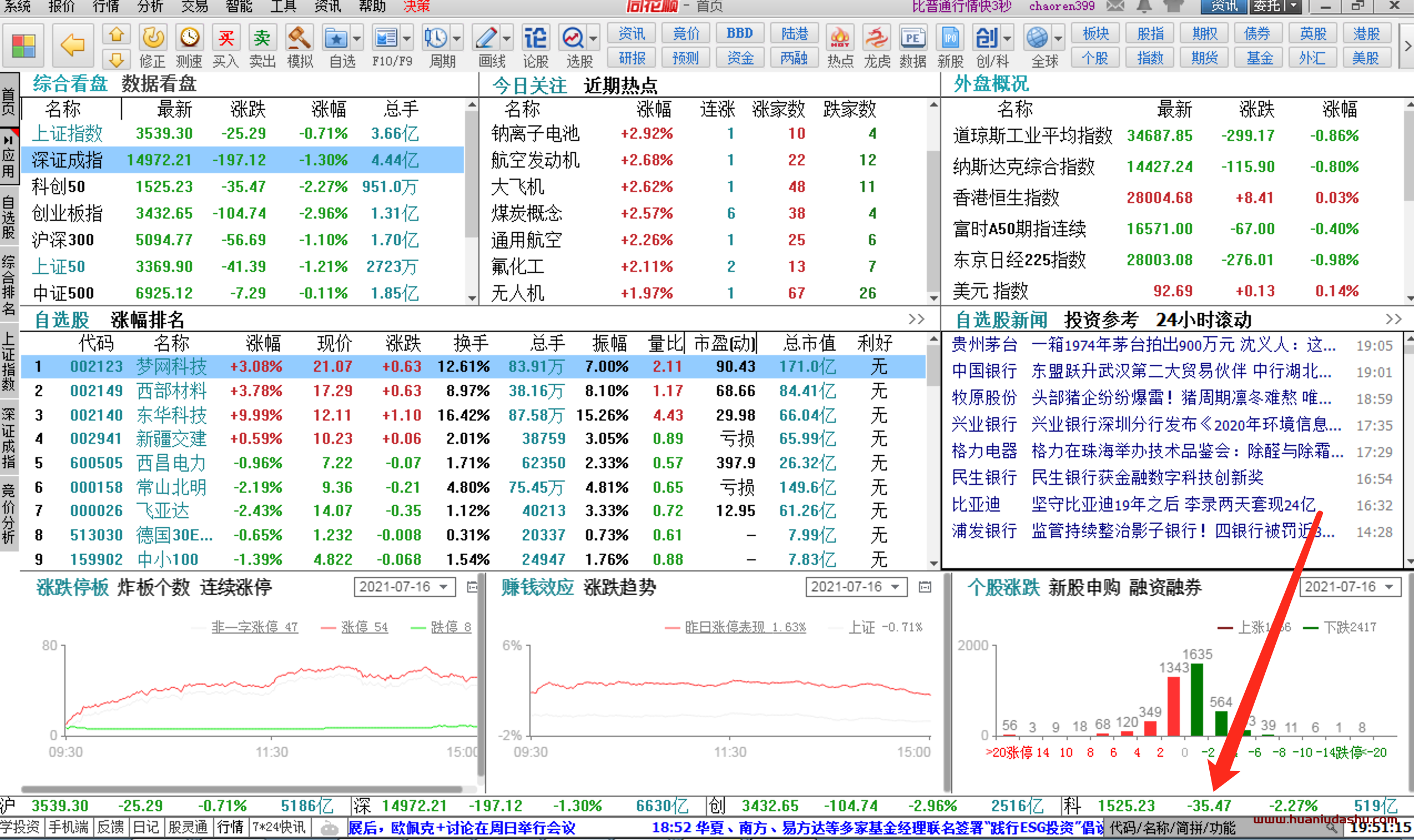
Task: Open 比亚迪 news headline link
Action: [x=1173, y=504]
